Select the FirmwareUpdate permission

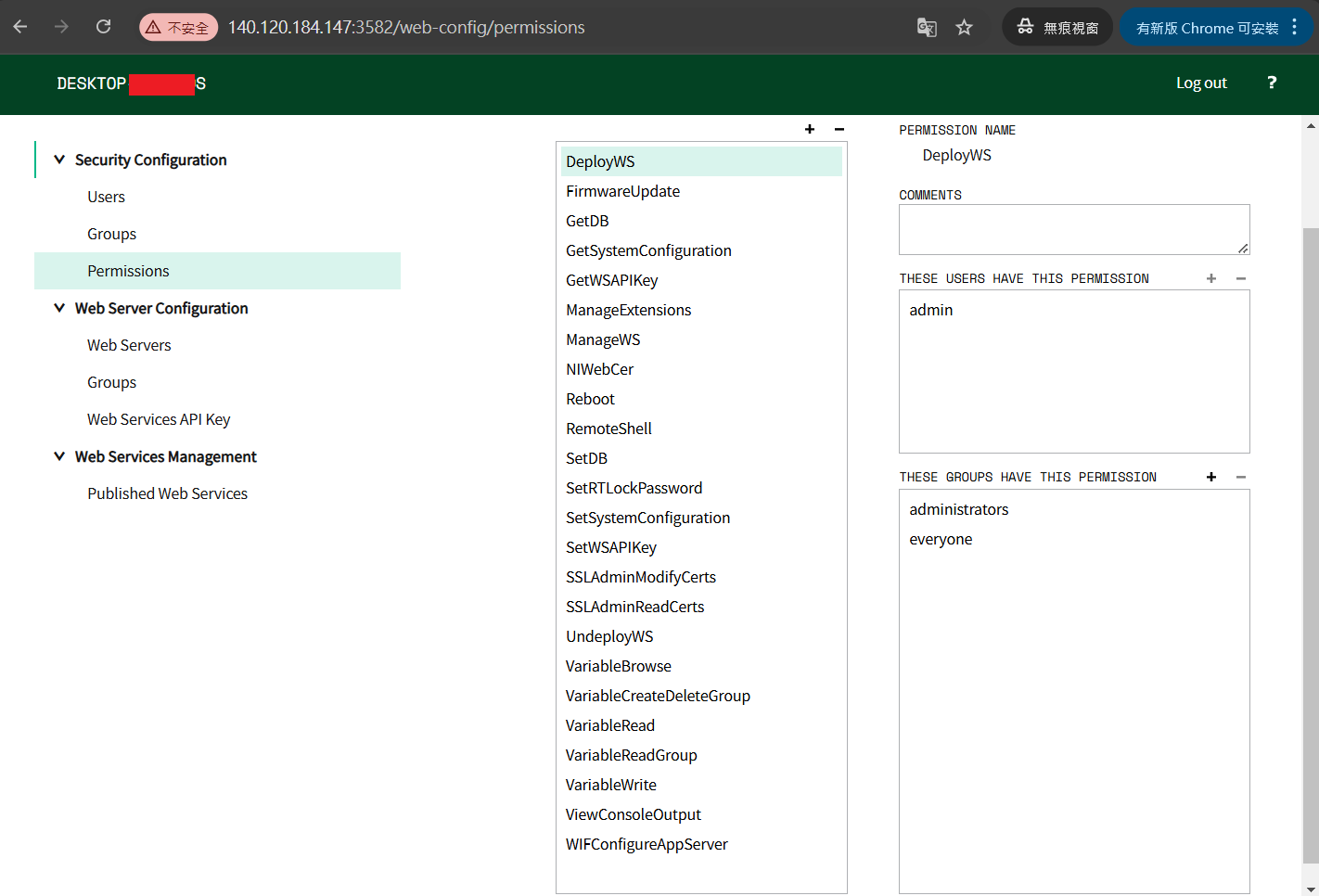(701, 191)
